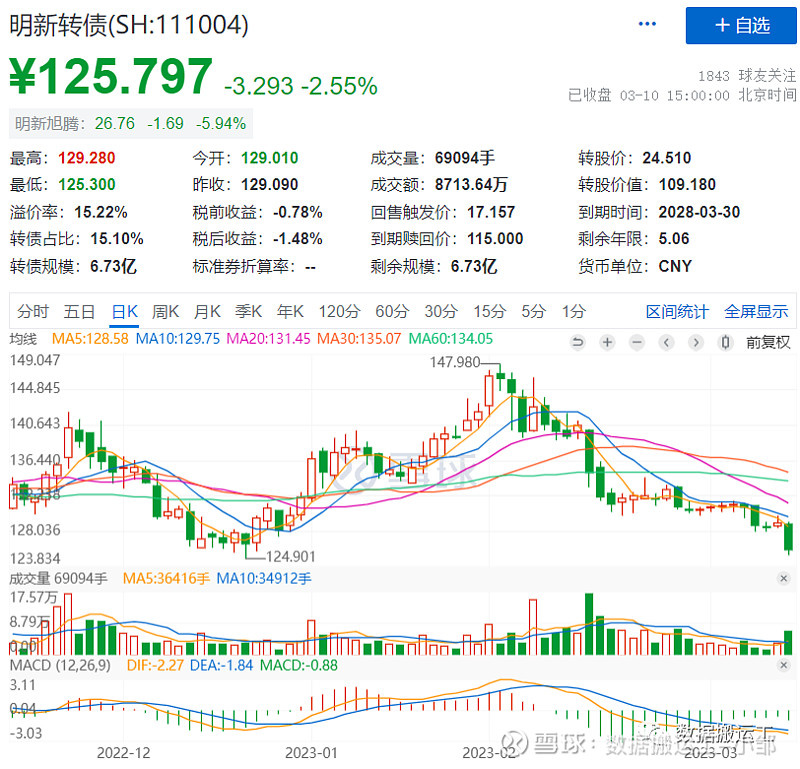Click the 转股价 value 24.510
The width and height of the screenshot is (800, 769).
tap(667, 158)
